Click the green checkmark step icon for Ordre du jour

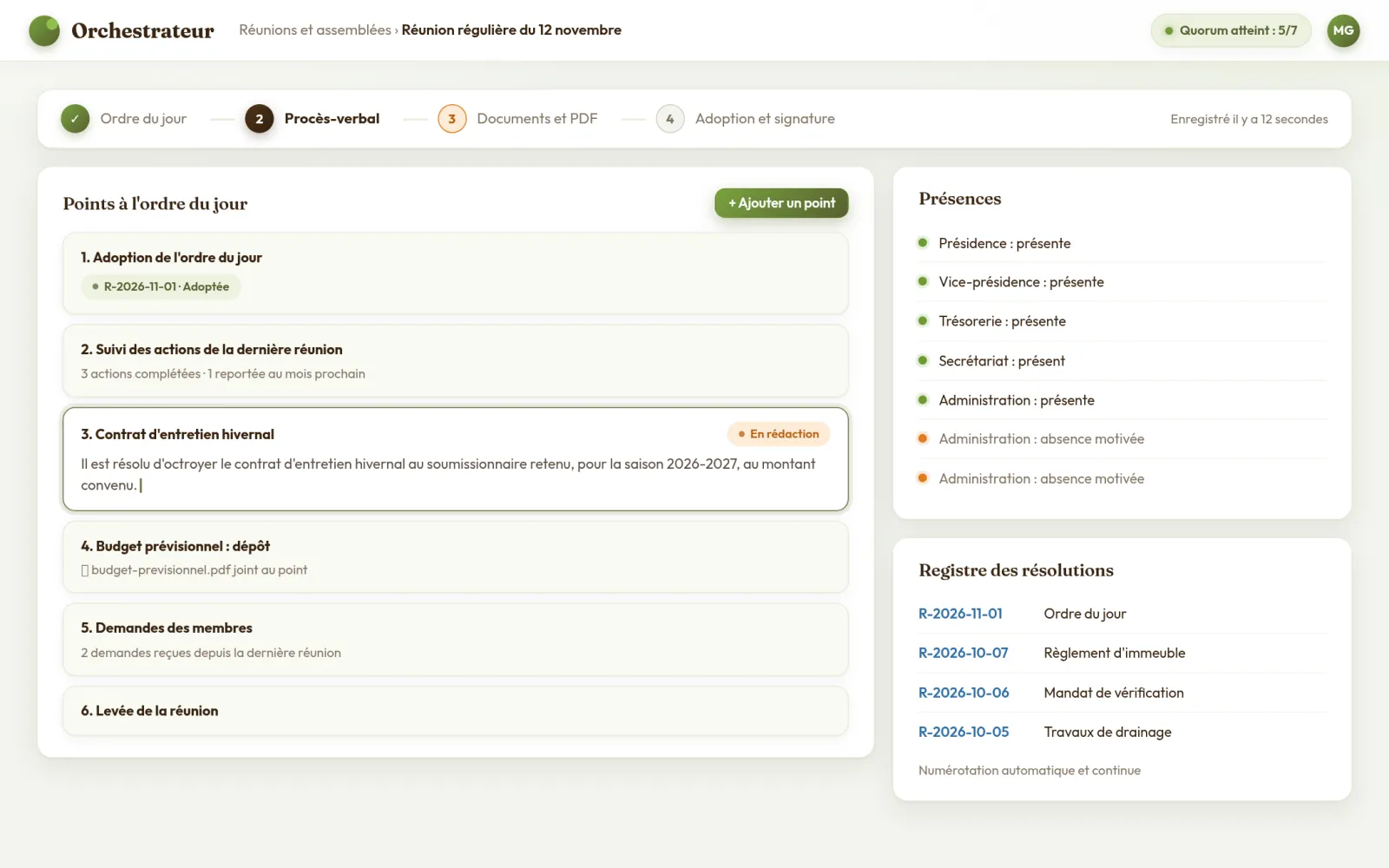[x=76, y=119]
